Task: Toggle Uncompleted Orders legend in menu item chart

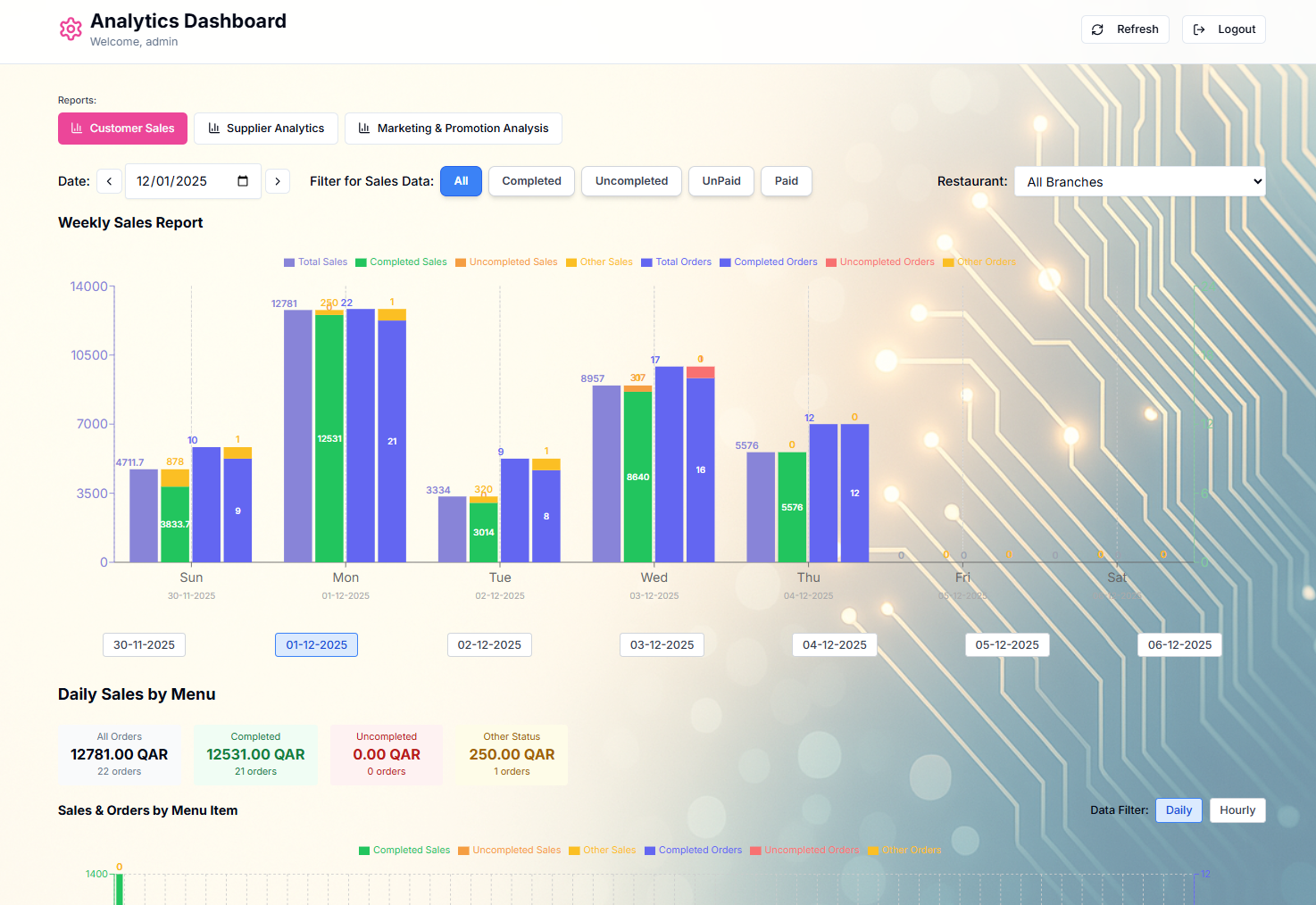Action: coord(804,851)
